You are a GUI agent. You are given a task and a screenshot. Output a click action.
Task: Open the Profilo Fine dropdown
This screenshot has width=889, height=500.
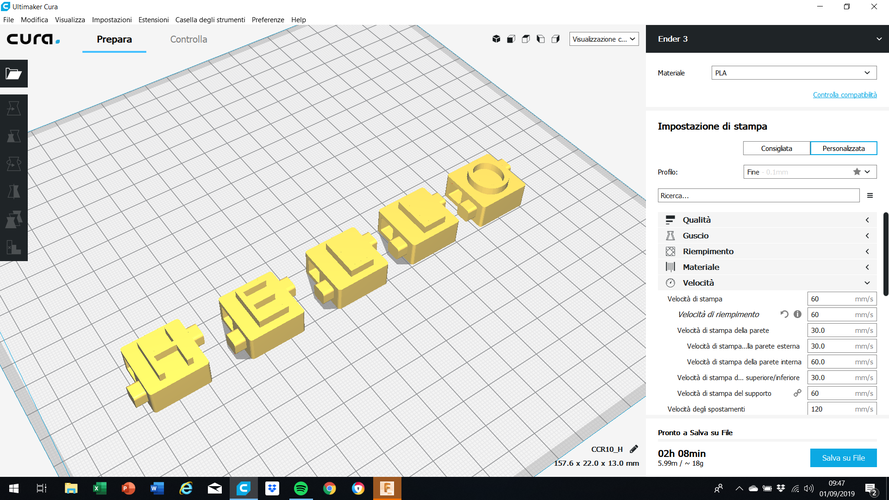(810, 172)
